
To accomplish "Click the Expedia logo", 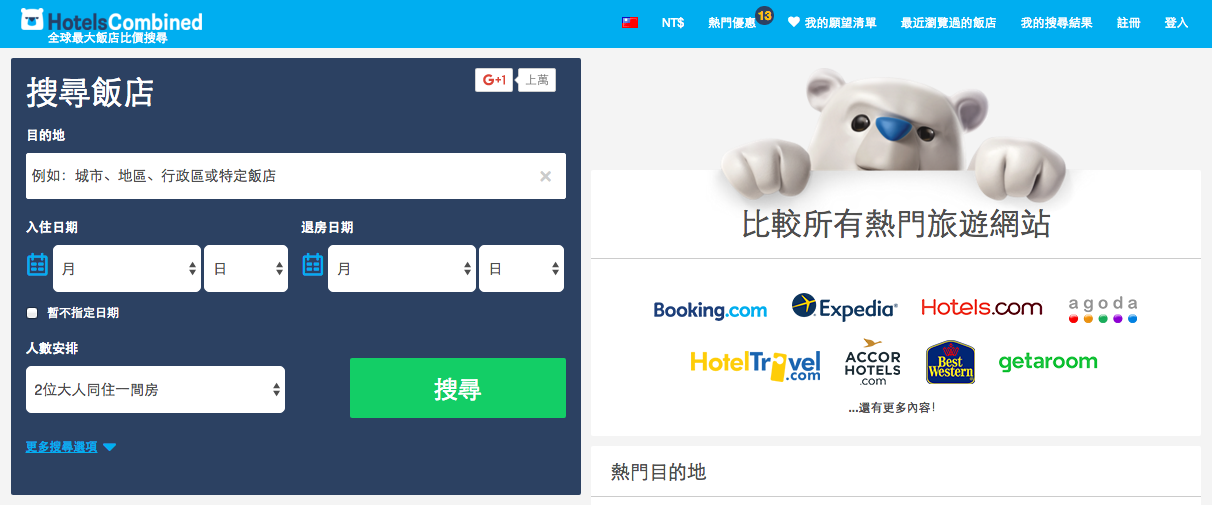I will (845, 307).
